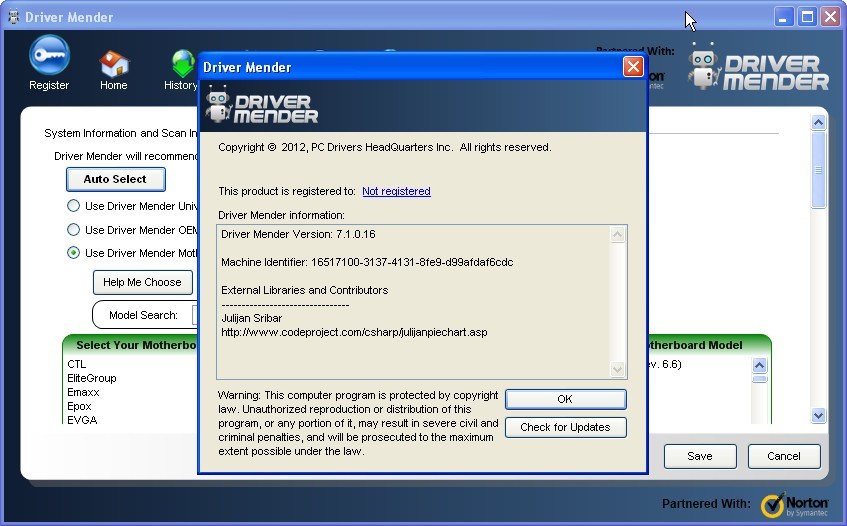Viewport: 847px width, 526px height.
Task: Select Emaxx in motherboard list
Action: (83, 392)
